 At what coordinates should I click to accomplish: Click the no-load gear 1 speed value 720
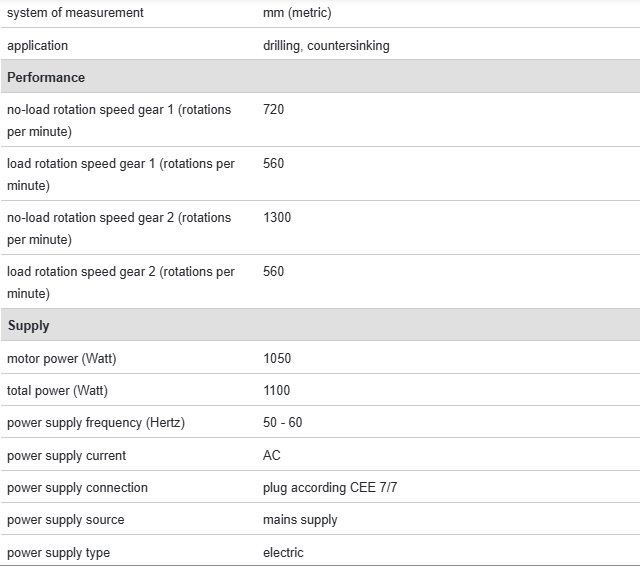coord(274,109)
